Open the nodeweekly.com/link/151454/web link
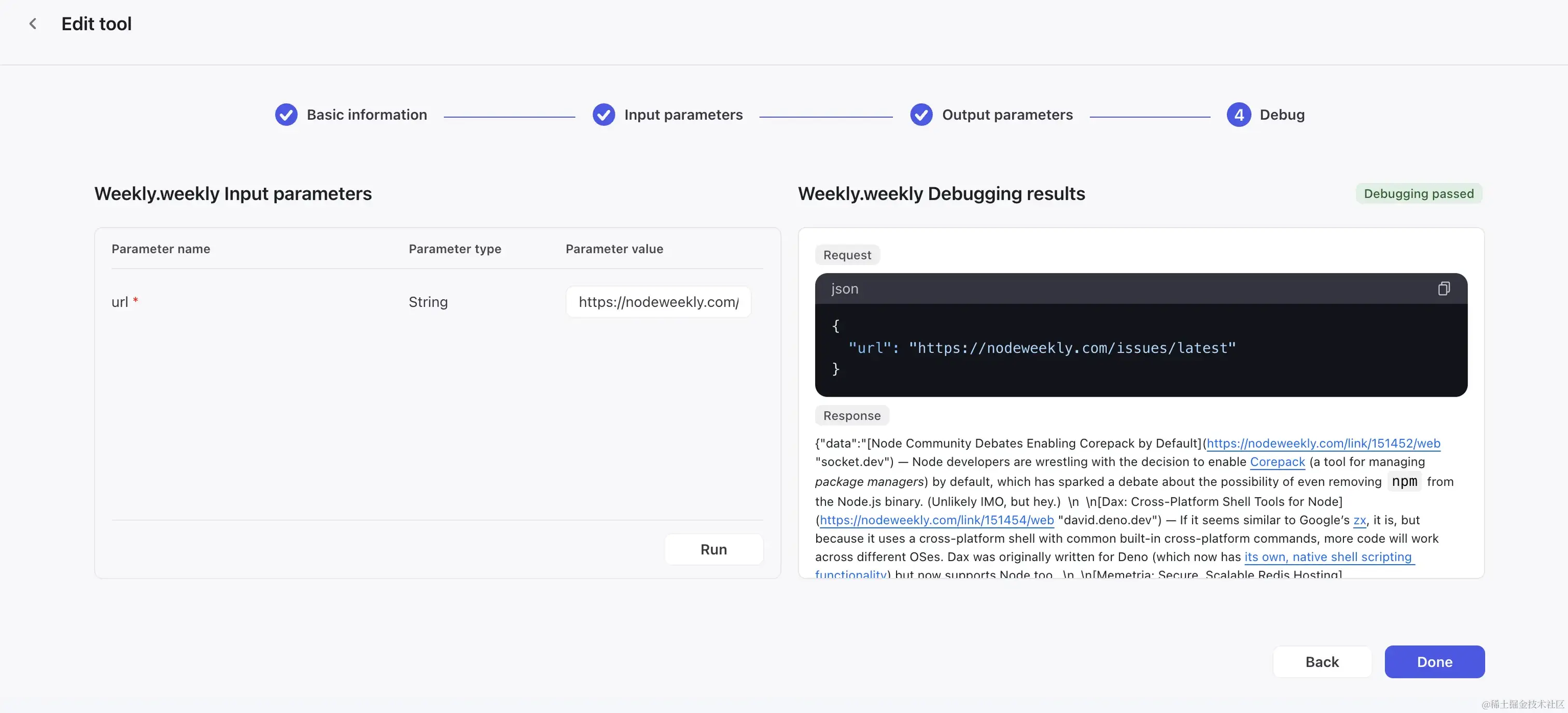Viewport: 1568px width, 713px height. pos(936,520)
